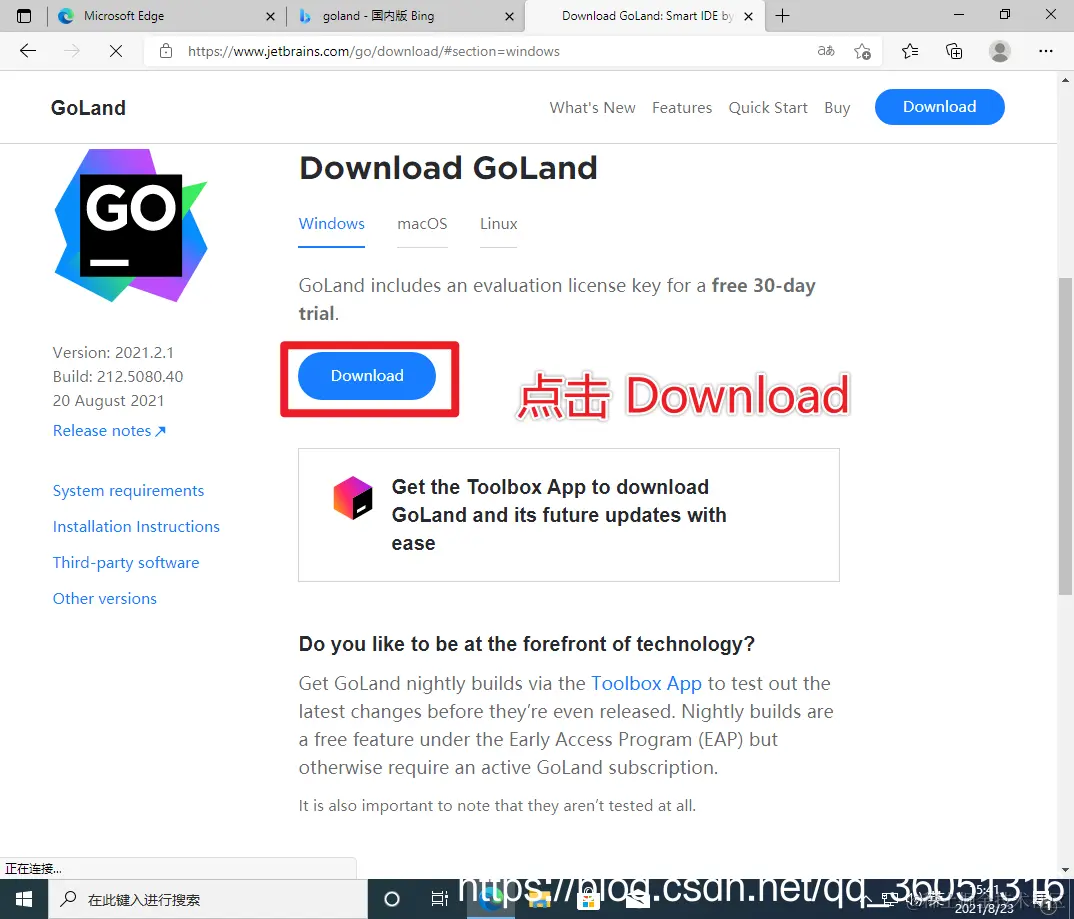Open the Collections icon
The height and width of the screenshot is (919, 1074).
953,51
